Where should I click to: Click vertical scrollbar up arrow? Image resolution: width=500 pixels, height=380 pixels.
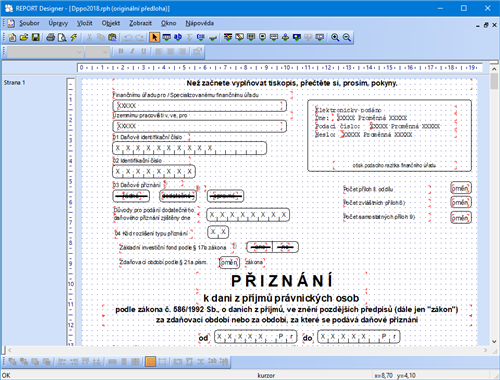(494, 69)
